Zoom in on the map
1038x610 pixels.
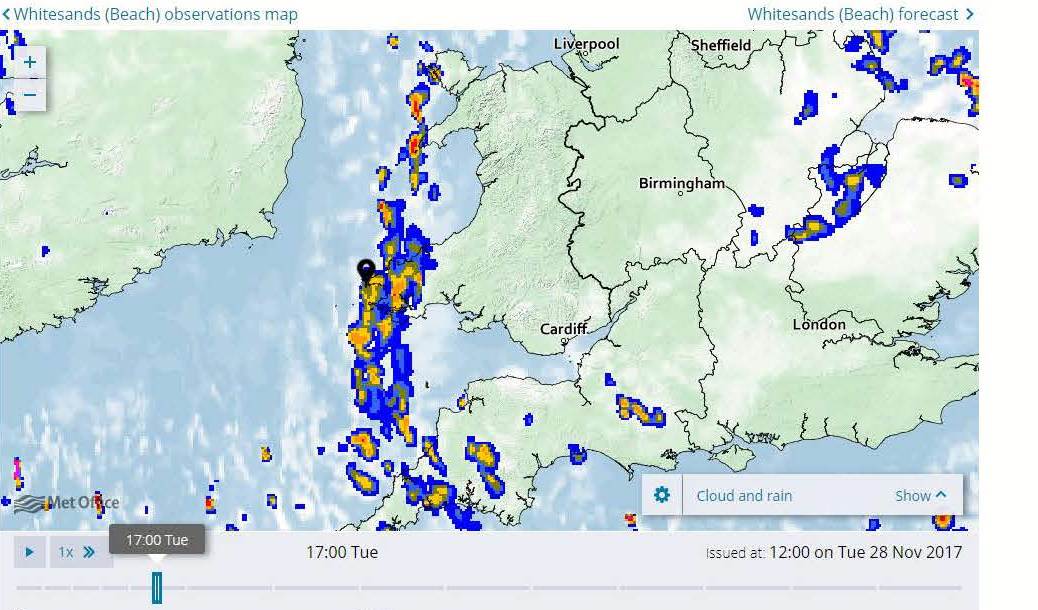pos(30,62)
